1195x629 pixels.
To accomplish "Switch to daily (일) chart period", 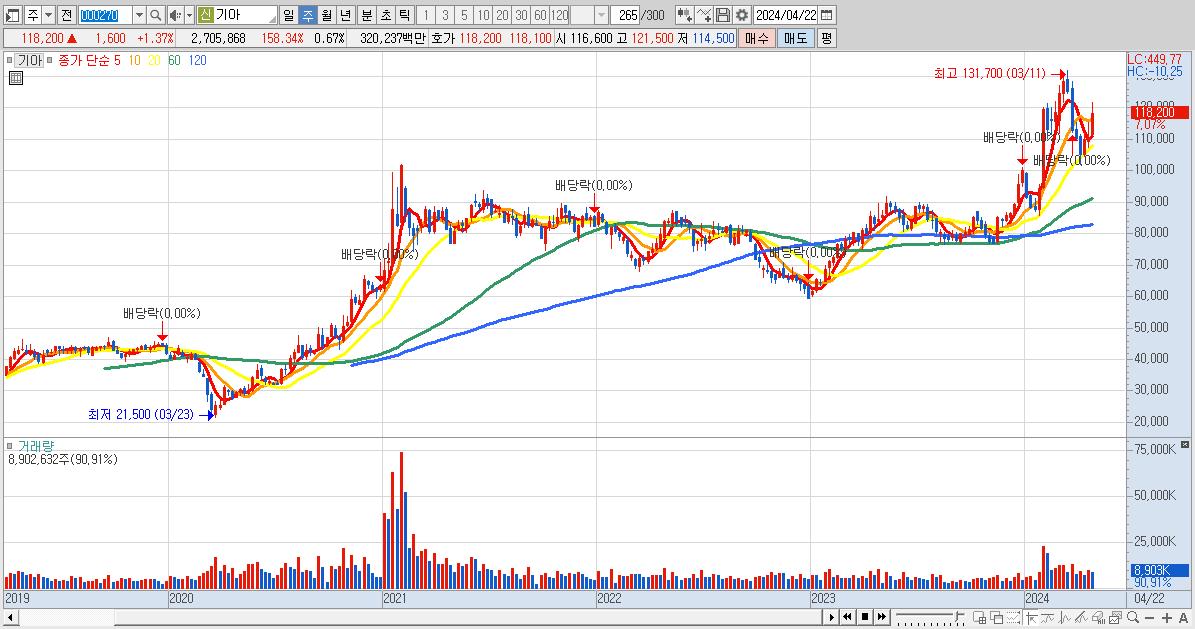I will click(x=288, y=15).
